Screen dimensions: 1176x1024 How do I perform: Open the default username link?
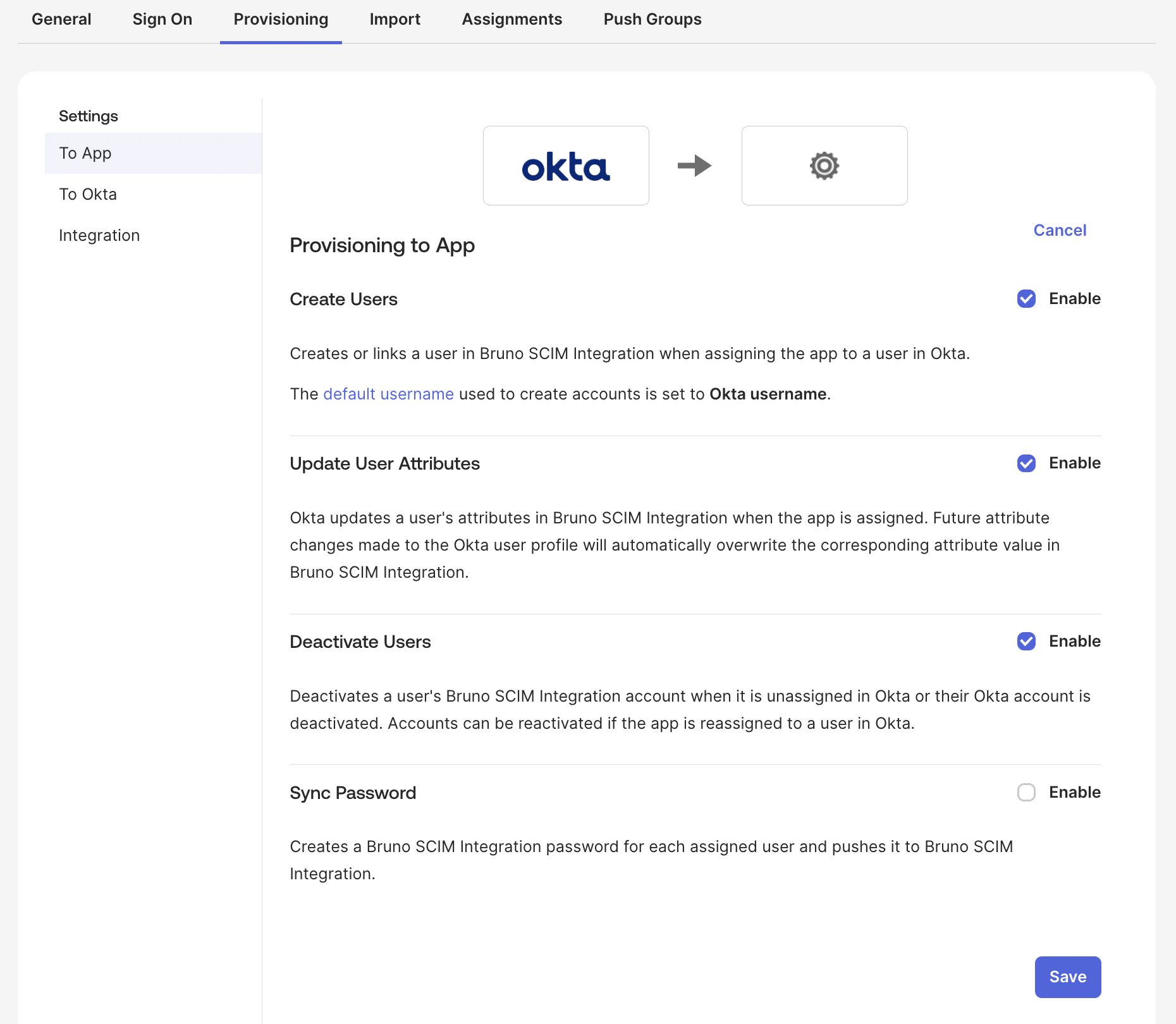click(x=388, y=393)
